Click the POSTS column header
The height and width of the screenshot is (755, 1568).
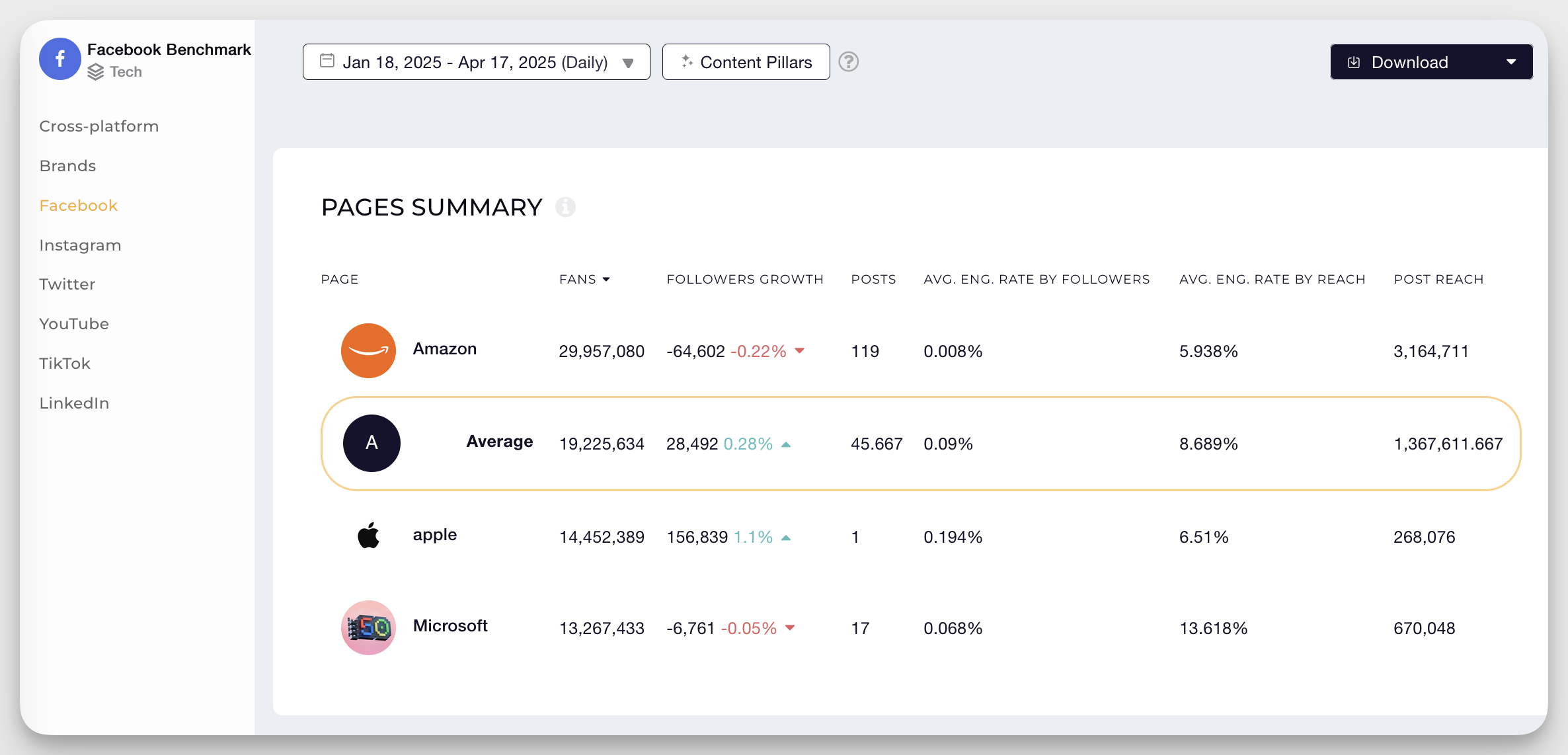tap(873, 280)
